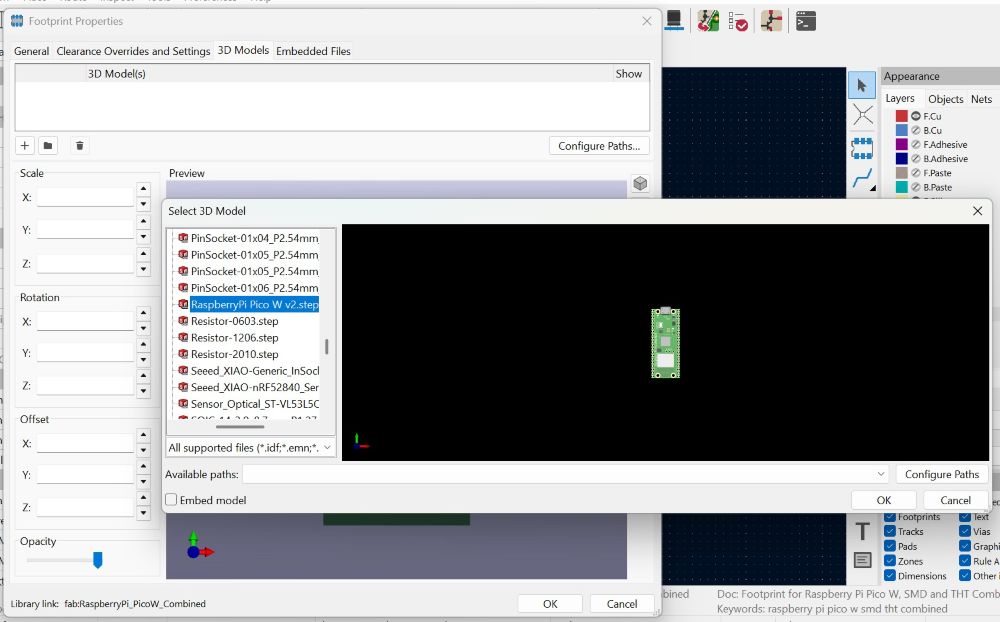Open the 3D cube view icon in Preview
Image resolution: width=1000 pixels, height=622 pixels.
640,184
